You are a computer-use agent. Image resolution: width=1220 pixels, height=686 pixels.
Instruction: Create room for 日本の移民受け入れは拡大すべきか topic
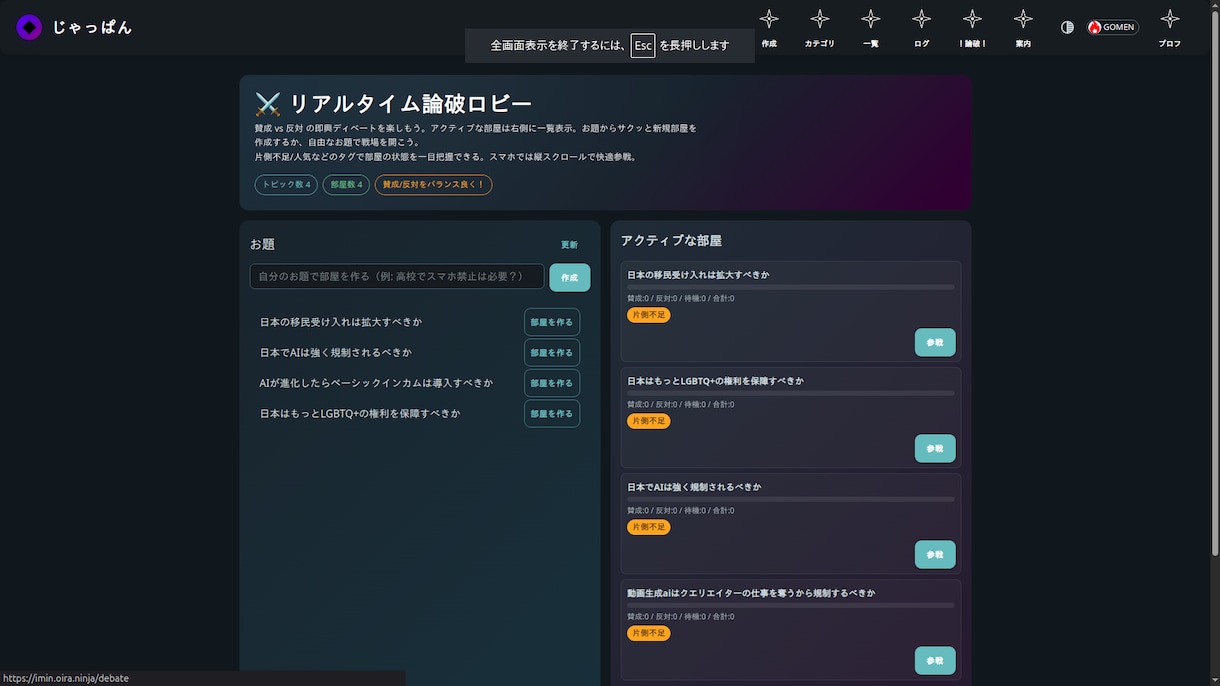[x=552, y=322]
